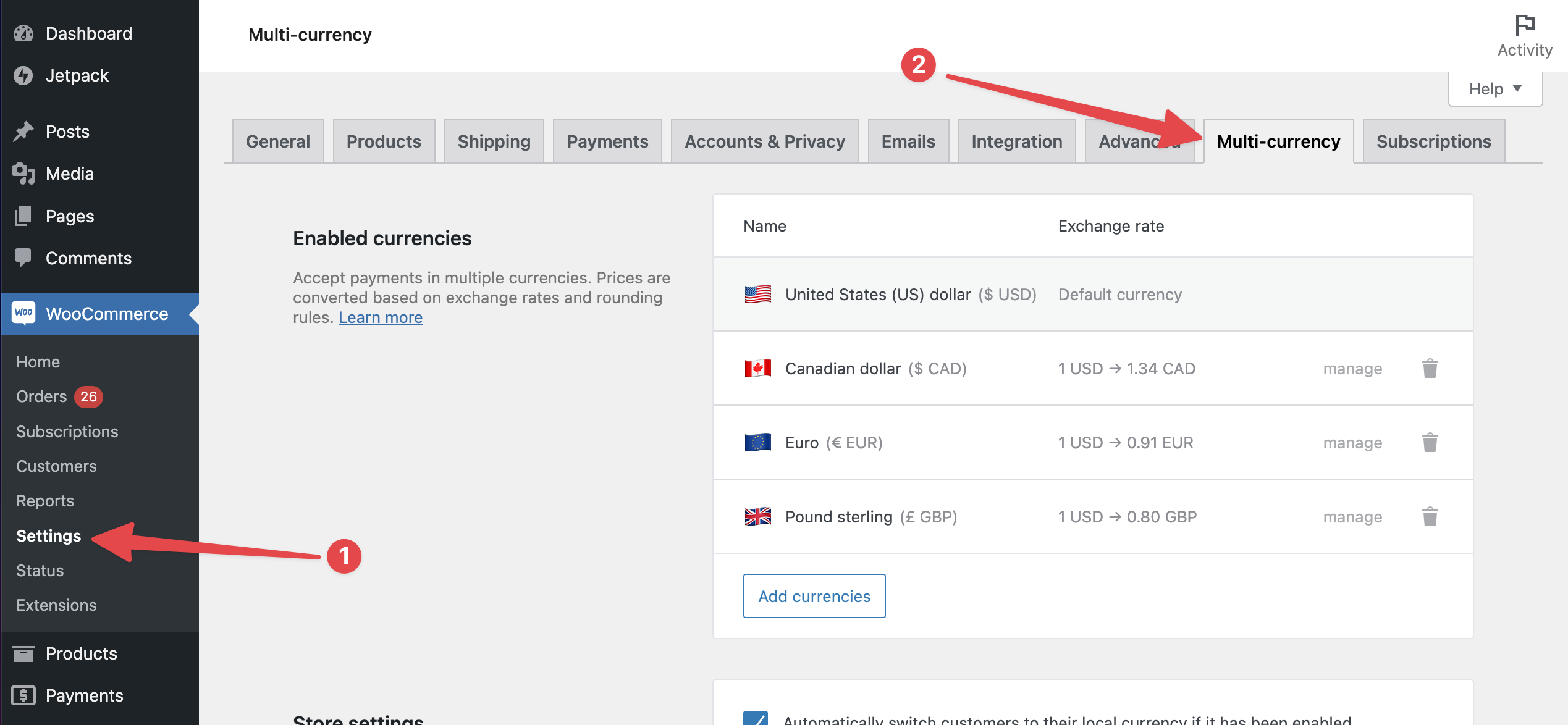This screenshot has width=1568, height=725.
Task: Click the Dashboard gauge icon
Action: [23, 33]
